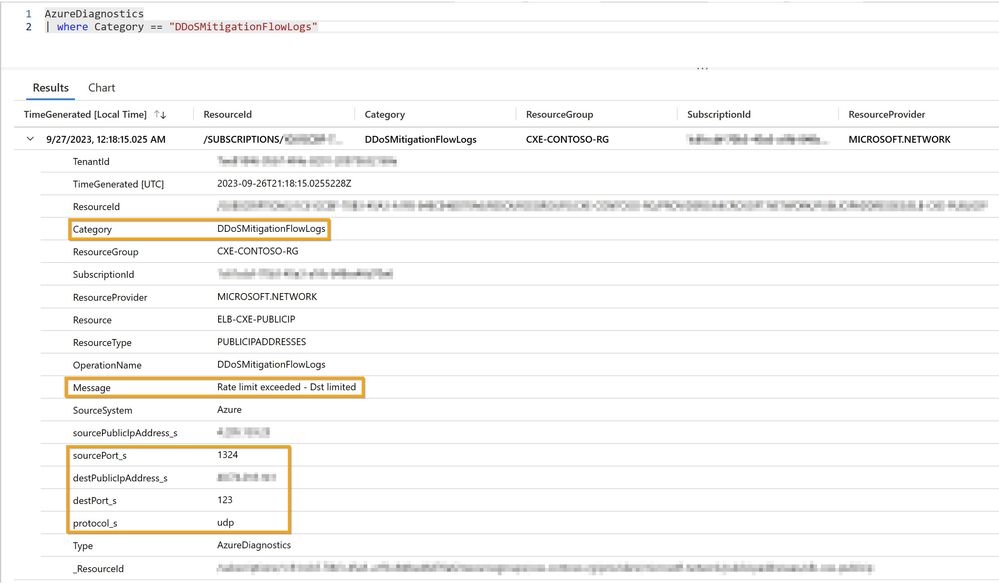This screenshot has height=583, width=999.
Task: Select the Results tab
Action: point(50,88)
